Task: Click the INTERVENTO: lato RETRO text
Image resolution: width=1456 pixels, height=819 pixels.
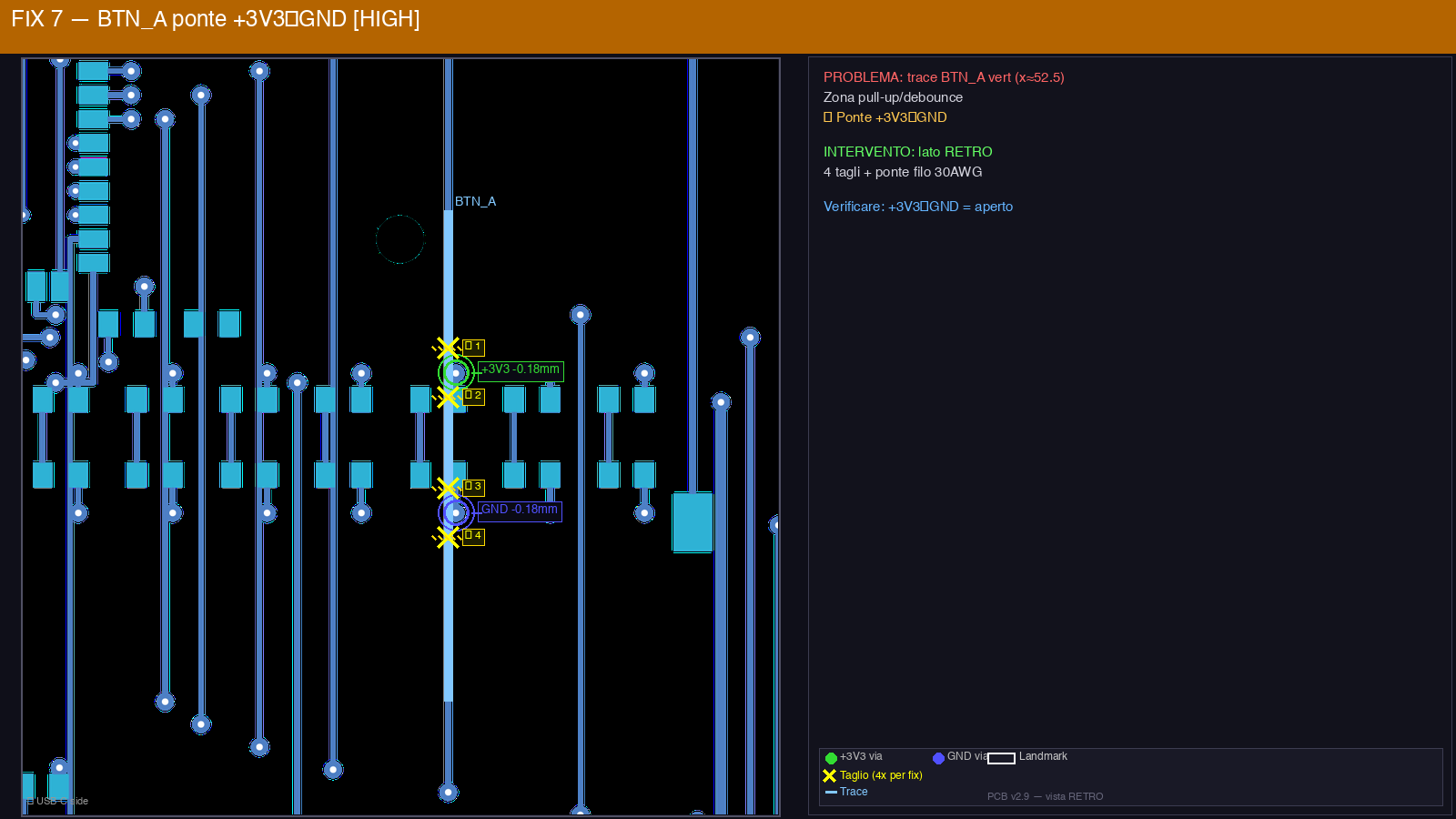Action: click(x=907, y=152)
